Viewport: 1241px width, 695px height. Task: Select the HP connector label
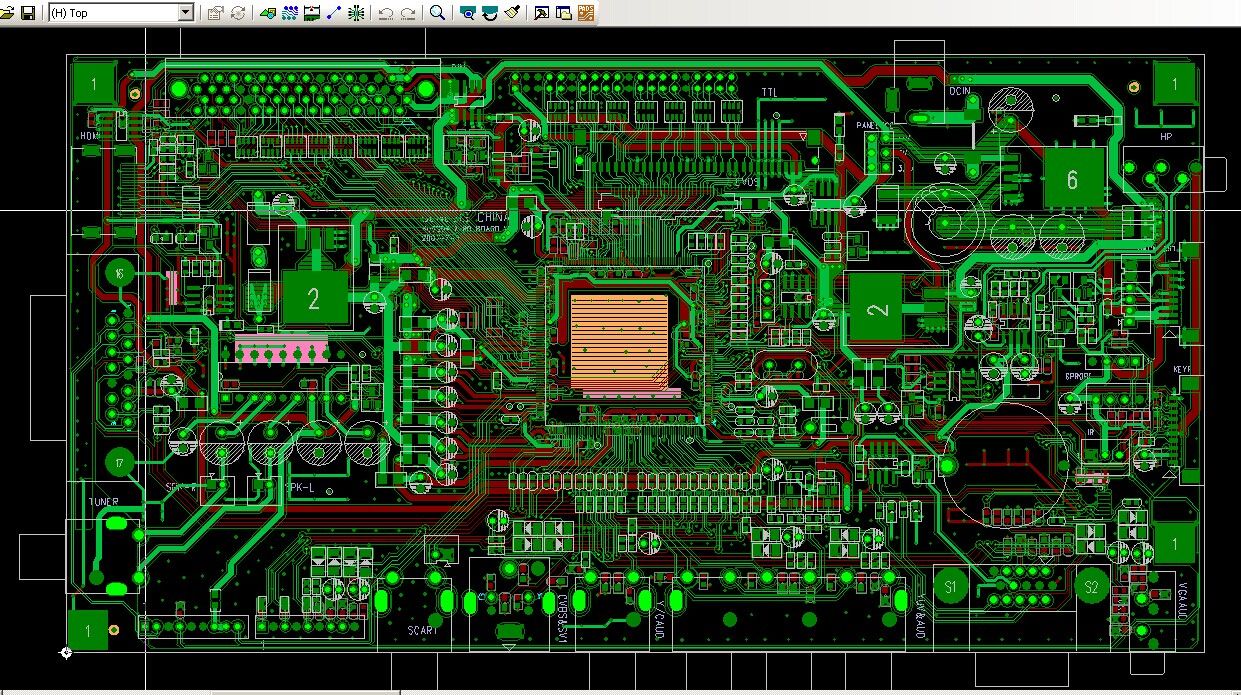click(1166, 136)
